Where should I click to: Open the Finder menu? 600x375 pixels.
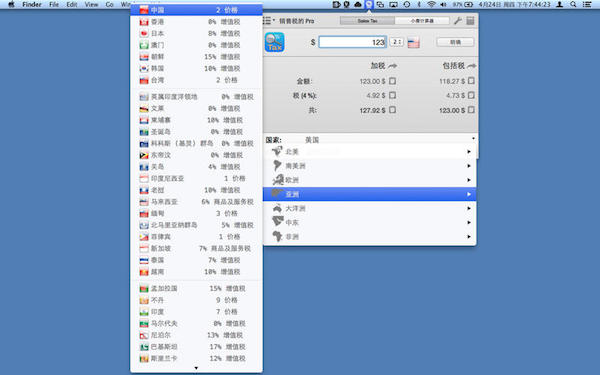point(32,5)
